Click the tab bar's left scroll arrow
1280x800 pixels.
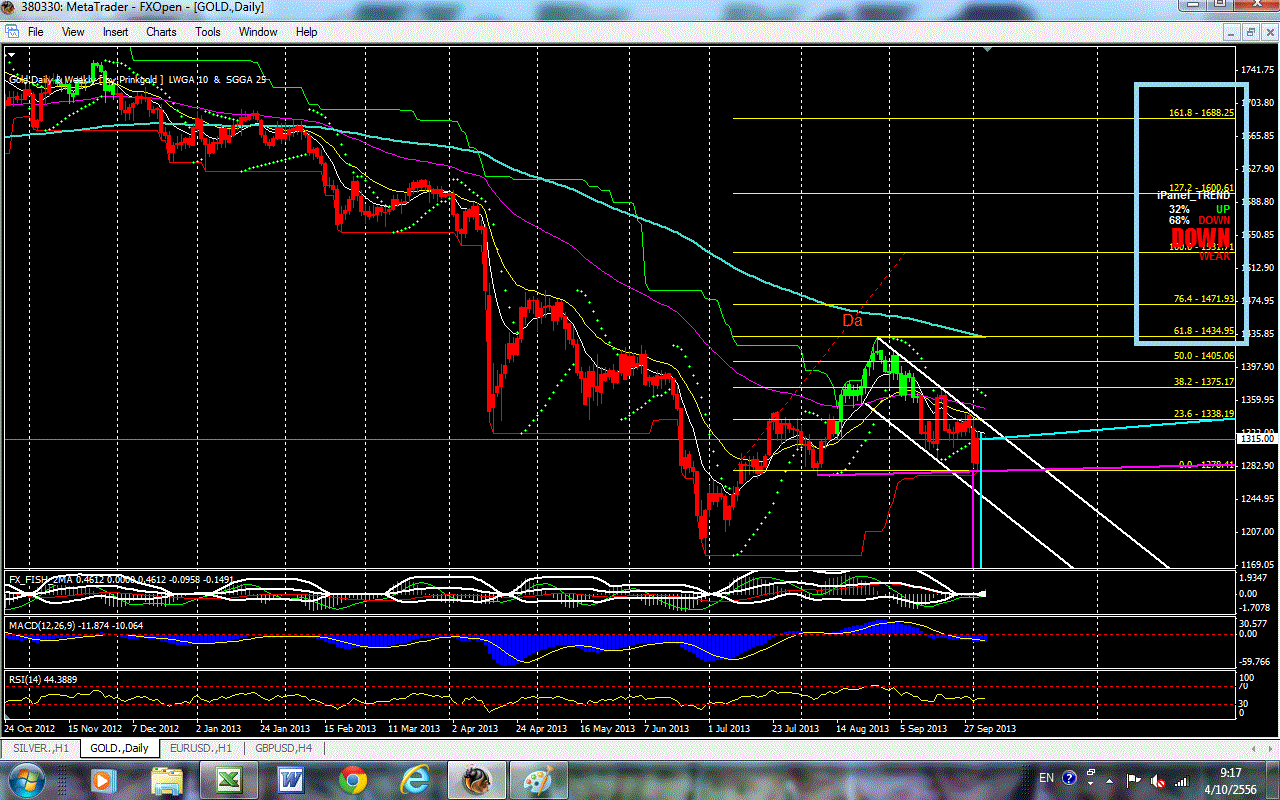[x=1254, y=748]
